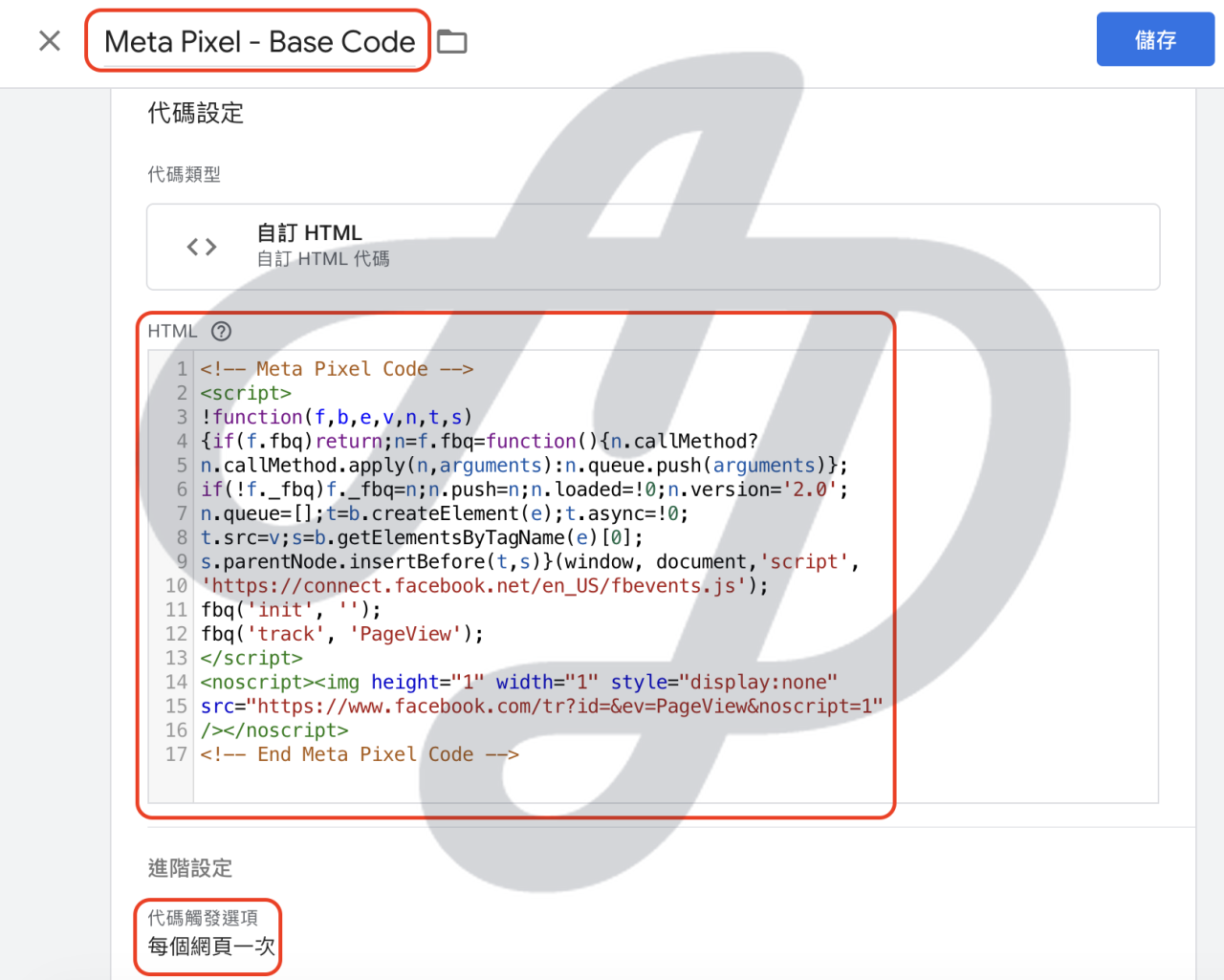Click the HTML help question mark icon
Viewport: 1224px width, 980px height.
[221, 332]
